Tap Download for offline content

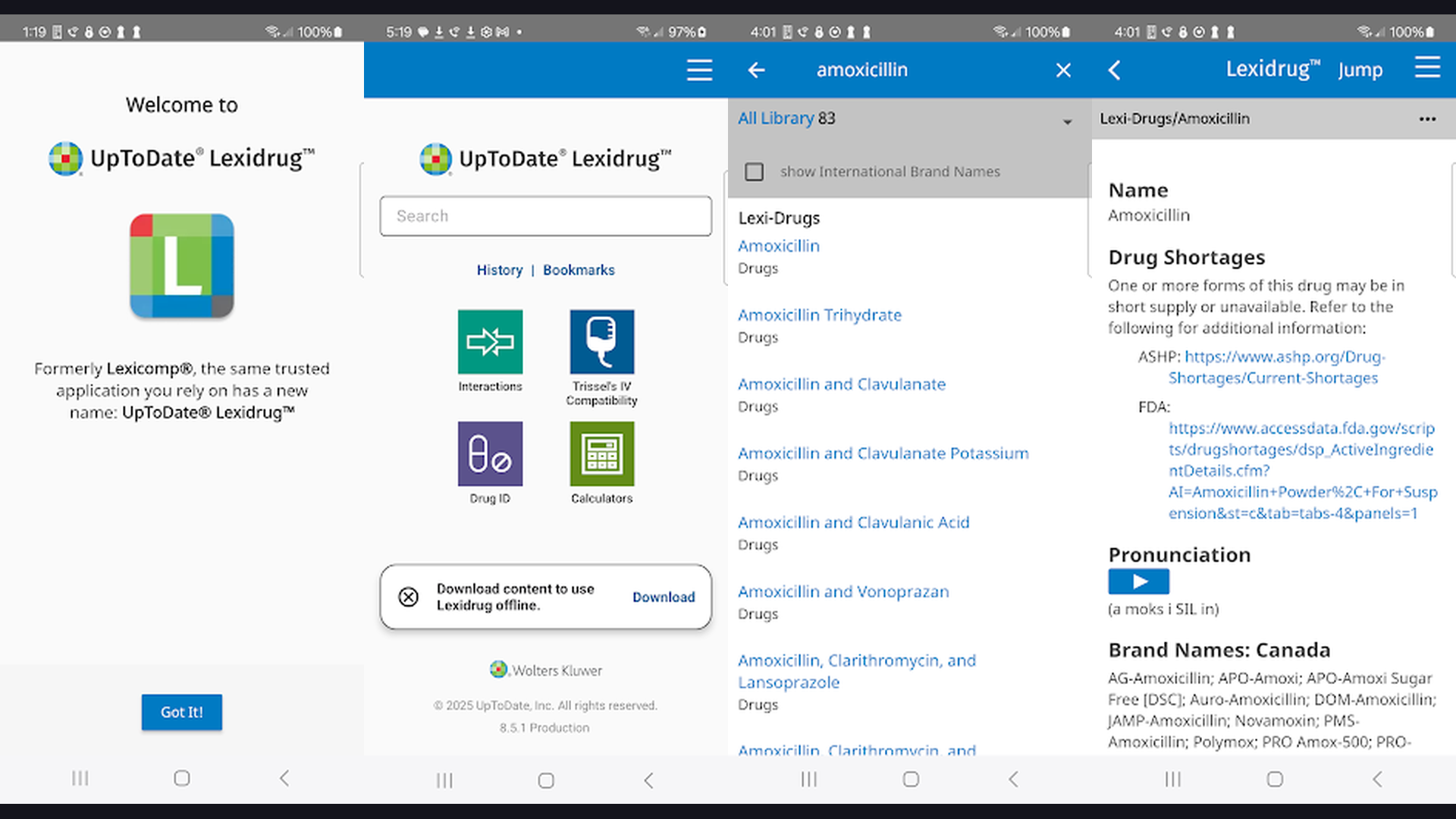point(664,597)
